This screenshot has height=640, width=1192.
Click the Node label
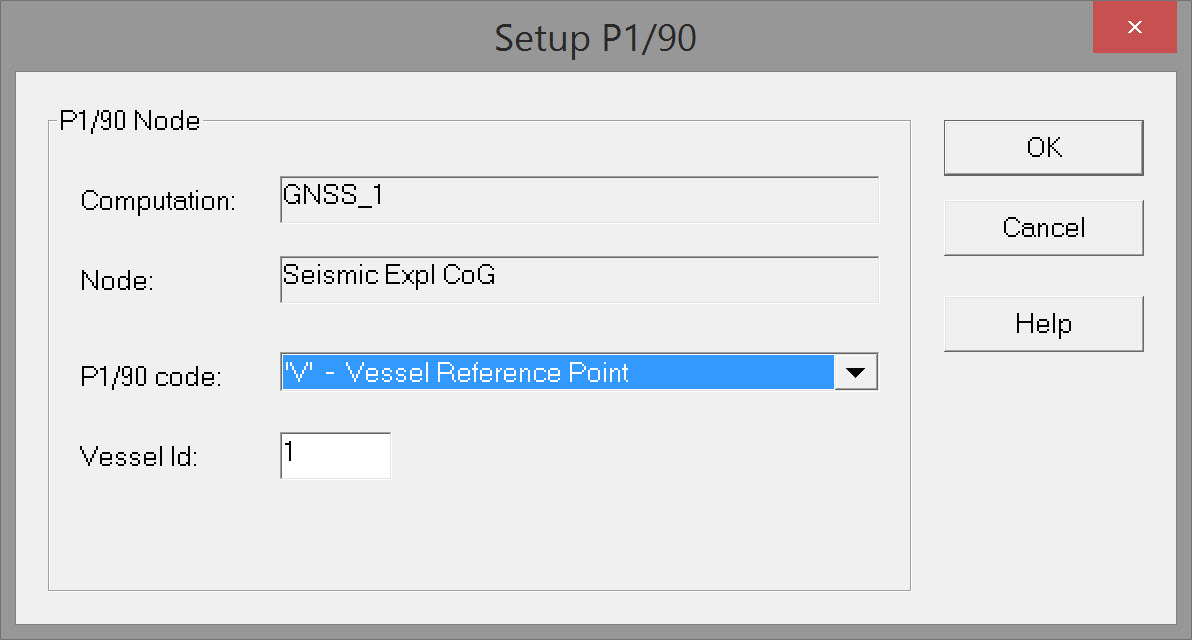[x=117, y=282]
